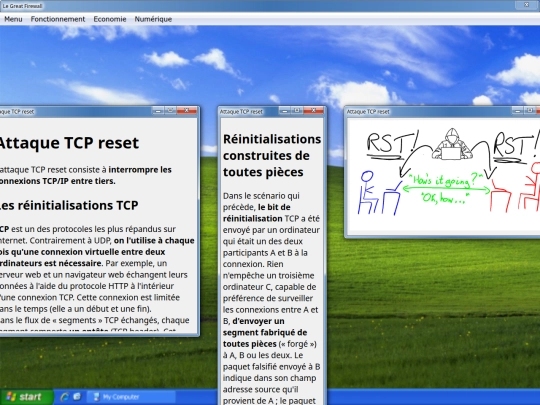This screenshot has width=540, height=405.
Task: Select My Computer taskbar button
Action: 131,397
